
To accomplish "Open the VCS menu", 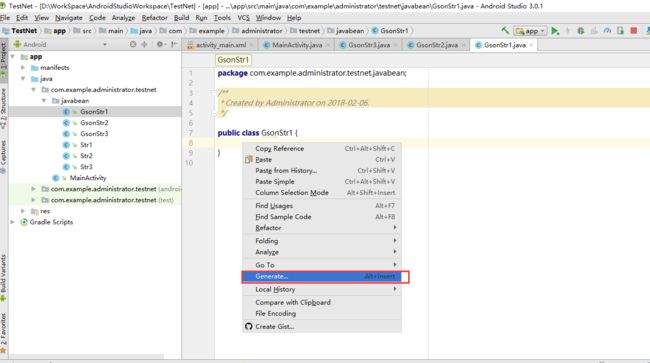I will [x=243, y=18].
